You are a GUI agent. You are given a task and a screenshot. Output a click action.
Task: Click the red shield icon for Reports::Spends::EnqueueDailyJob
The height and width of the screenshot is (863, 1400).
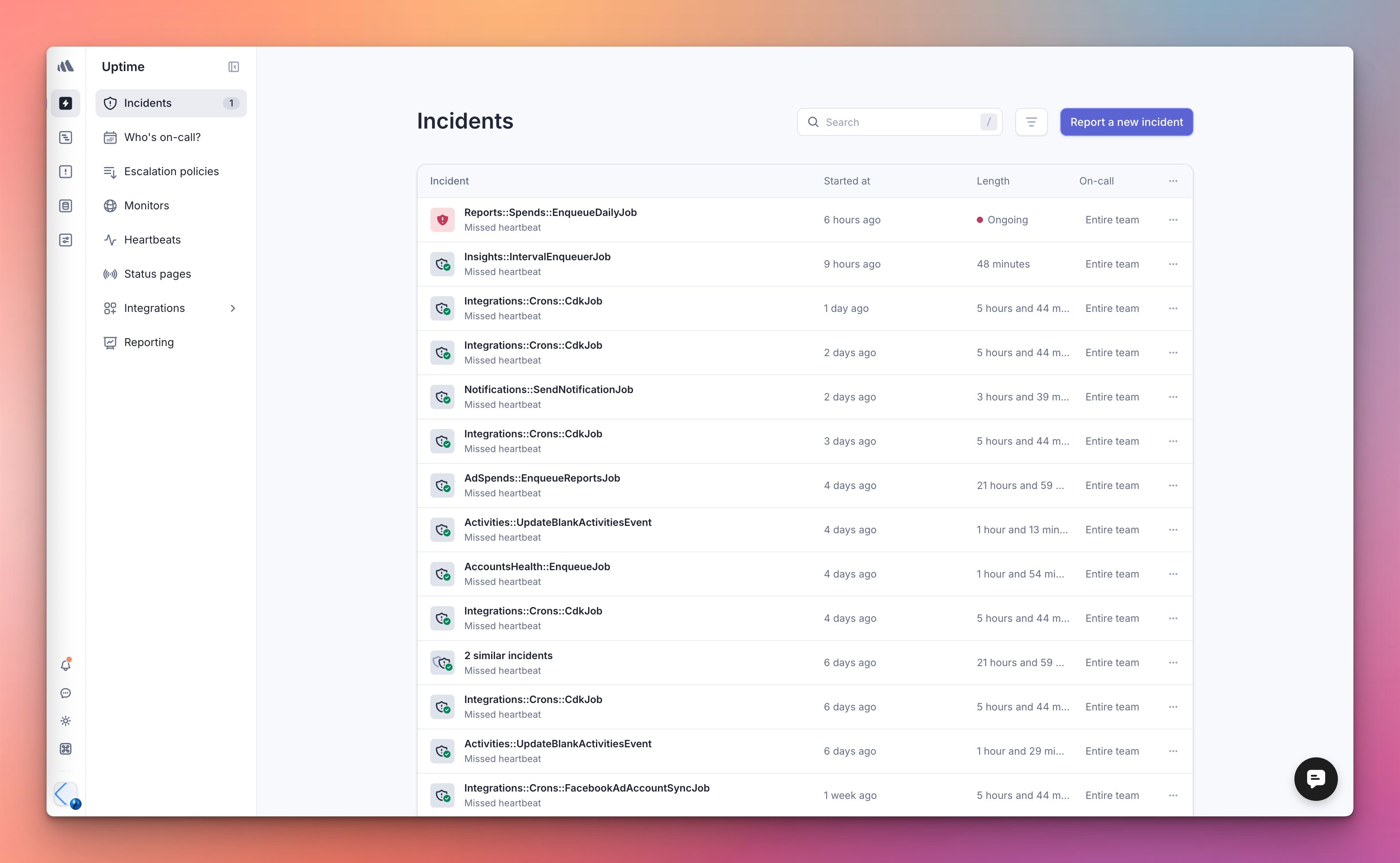click(x=442, y=220)
